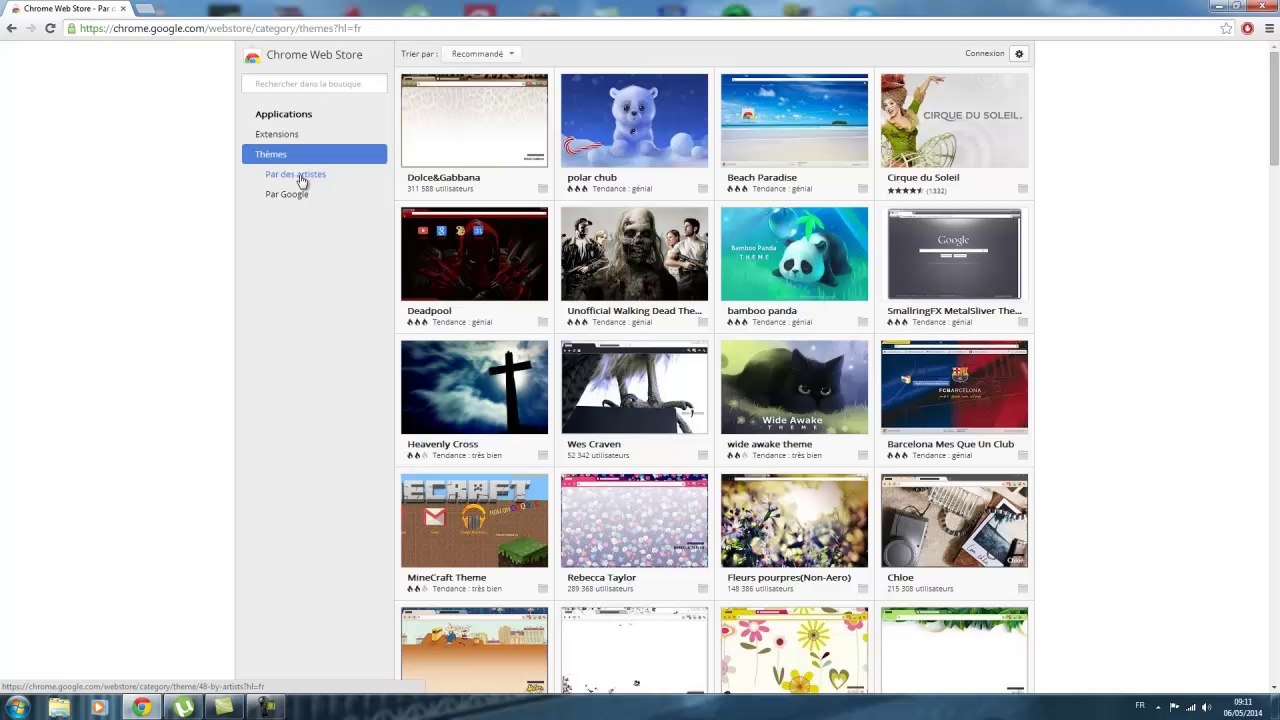The width and height of the screenshot is (1280, 720).
Task: Click the FR language indicator in taskbar
Action: pos(1139,706)
